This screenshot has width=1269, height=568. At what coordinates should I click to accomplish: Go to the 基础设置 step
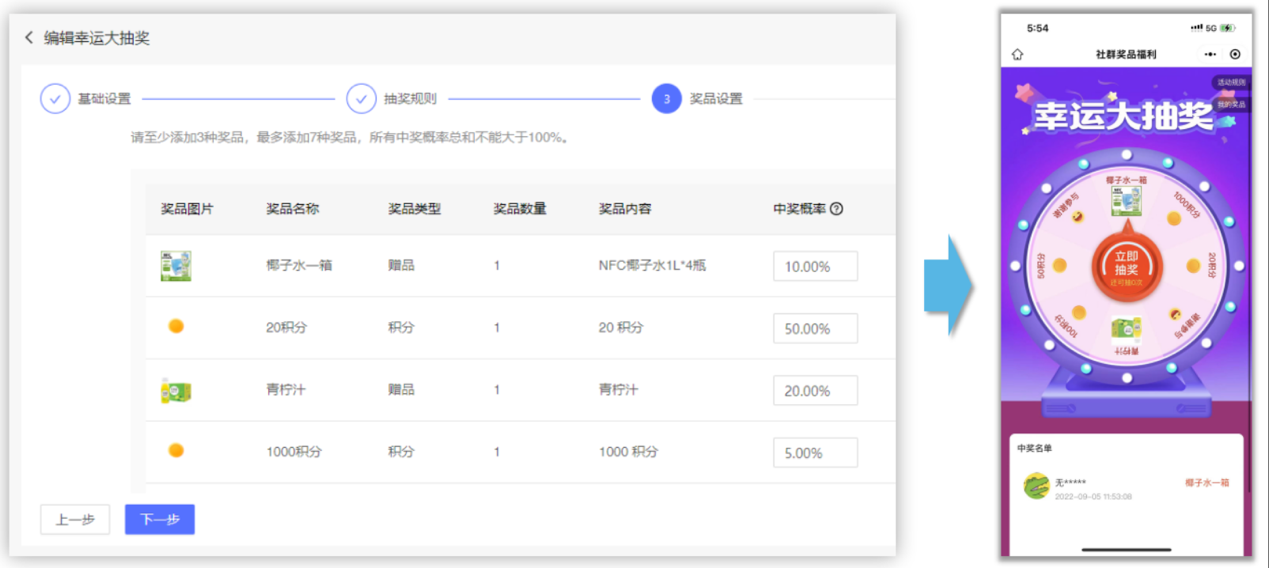tap(55, 99)
